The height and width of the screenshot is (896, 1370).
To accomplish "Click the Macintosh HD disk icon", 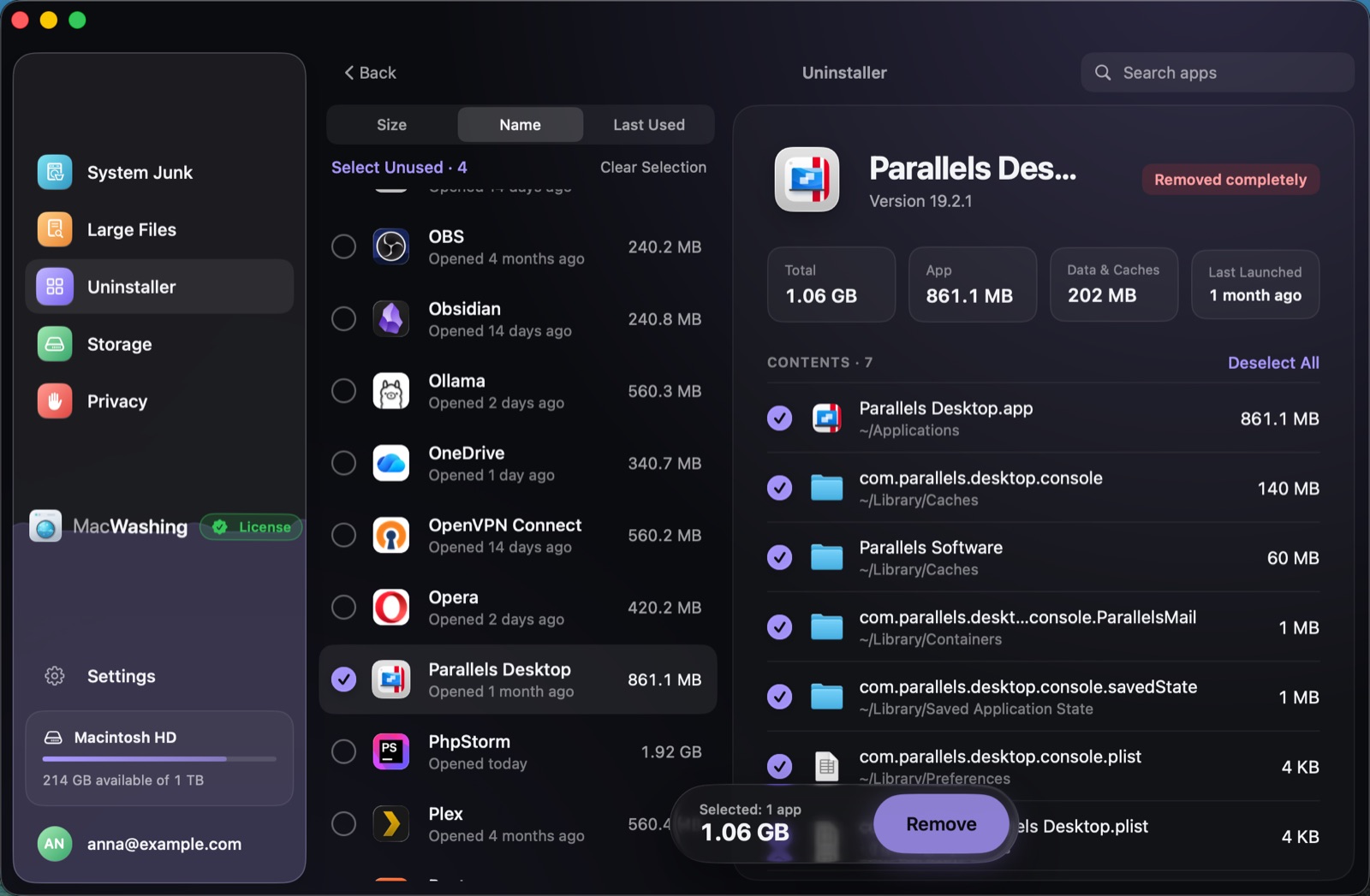I will coord(53,738).
